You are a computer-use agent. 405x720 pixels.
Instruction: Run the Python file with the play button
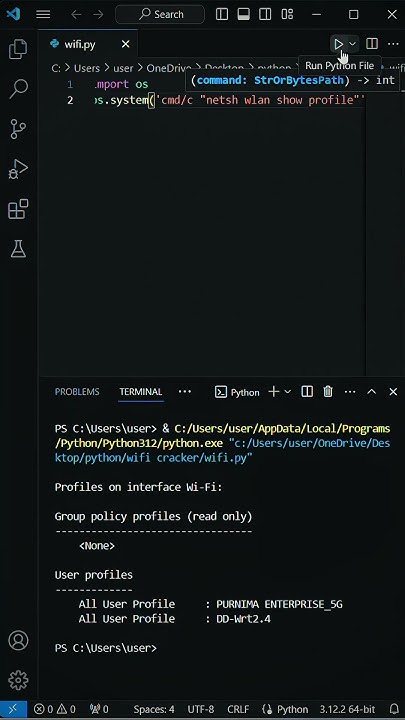click(x=338, y=44)
